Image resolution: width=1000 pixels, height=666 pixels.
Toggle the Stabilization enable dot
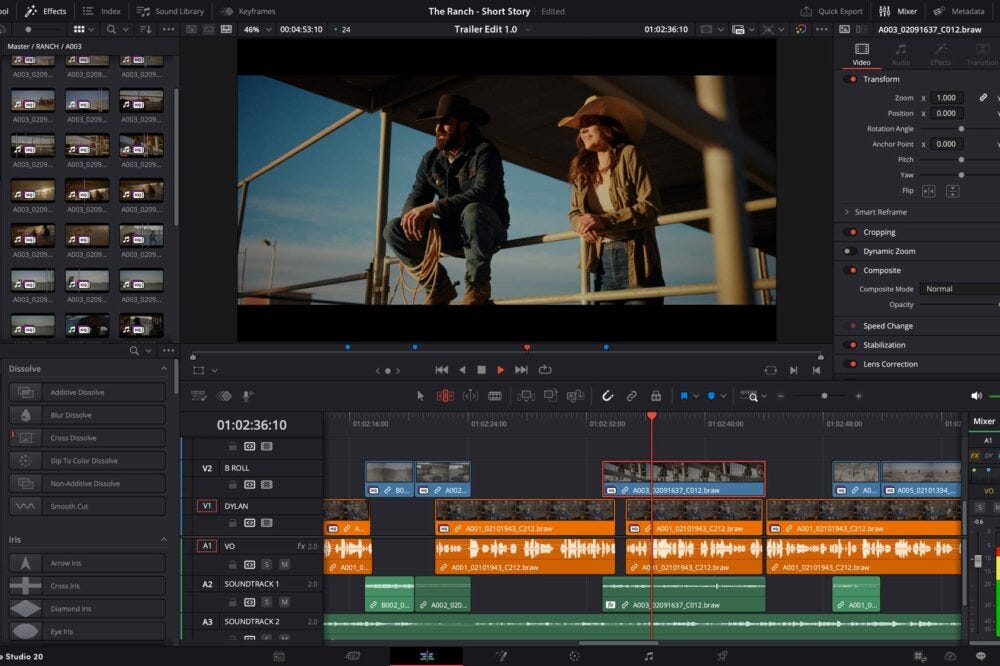(x=853, y=345)
